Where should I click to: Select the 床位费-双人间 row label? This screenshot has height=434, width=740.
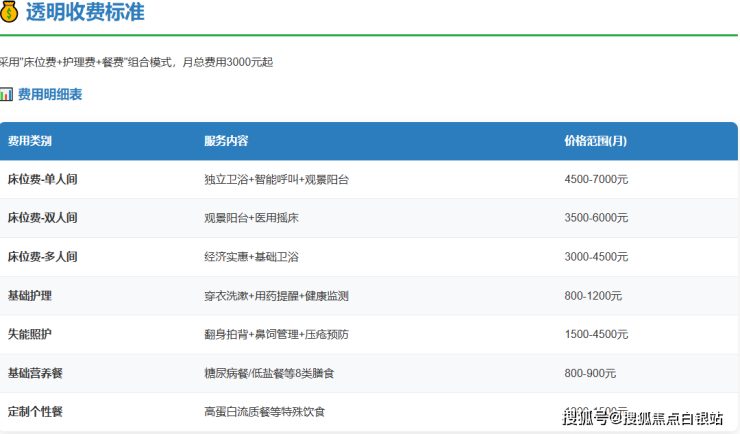click(42, 218)
